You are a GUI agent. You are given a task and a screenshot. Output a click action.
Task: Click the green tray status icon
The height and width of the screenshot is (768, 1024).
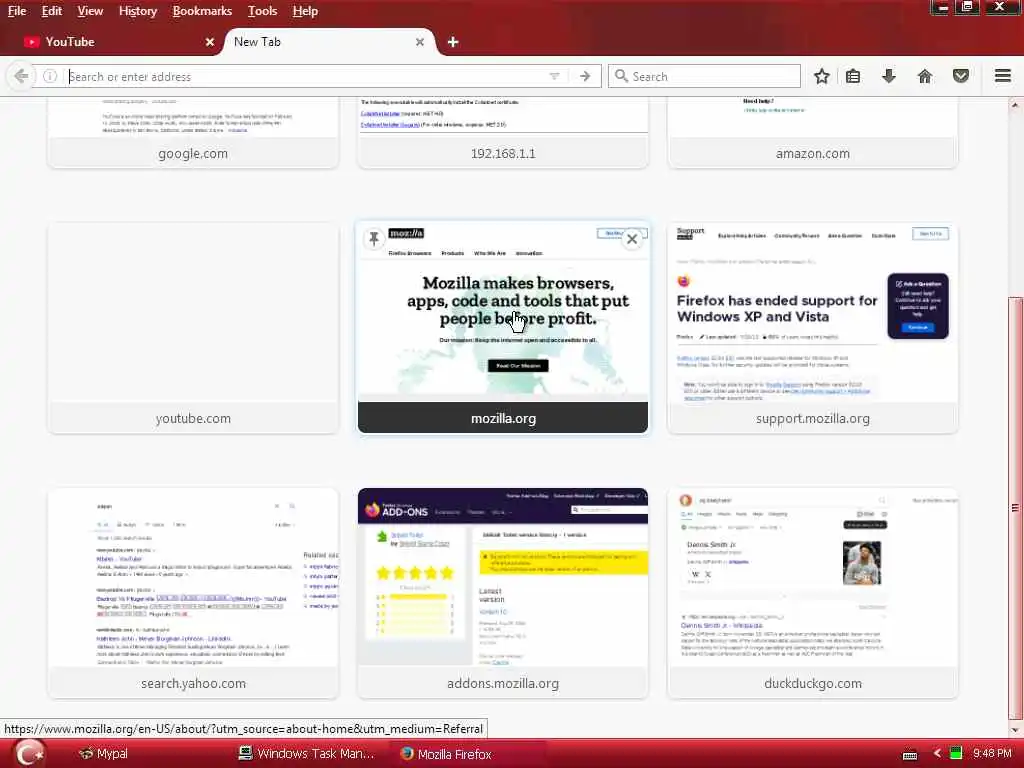956,753
